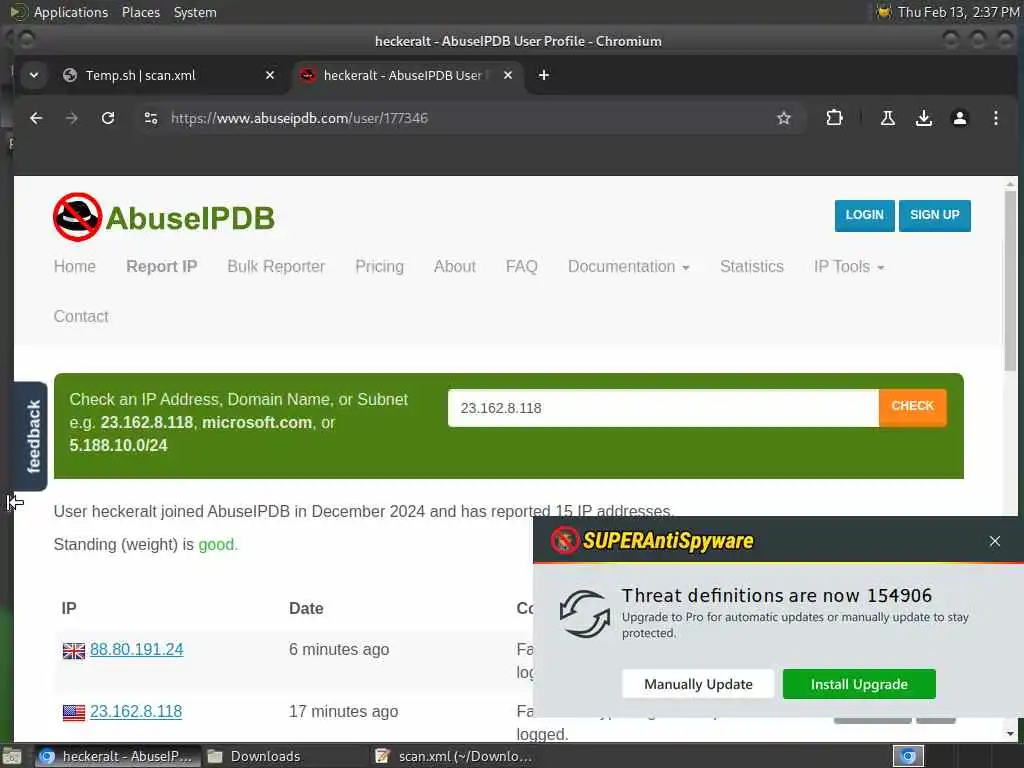The image size is (1024, 768).
Task: Open the vertical feedback side tab
Action: pyautogui.click(x=31, y=436)
